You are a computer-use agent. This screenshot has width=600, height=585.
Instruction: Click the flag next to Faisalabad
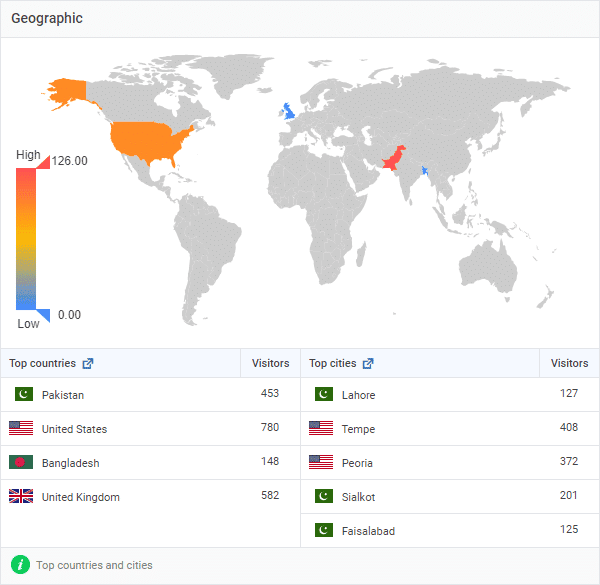324,530
